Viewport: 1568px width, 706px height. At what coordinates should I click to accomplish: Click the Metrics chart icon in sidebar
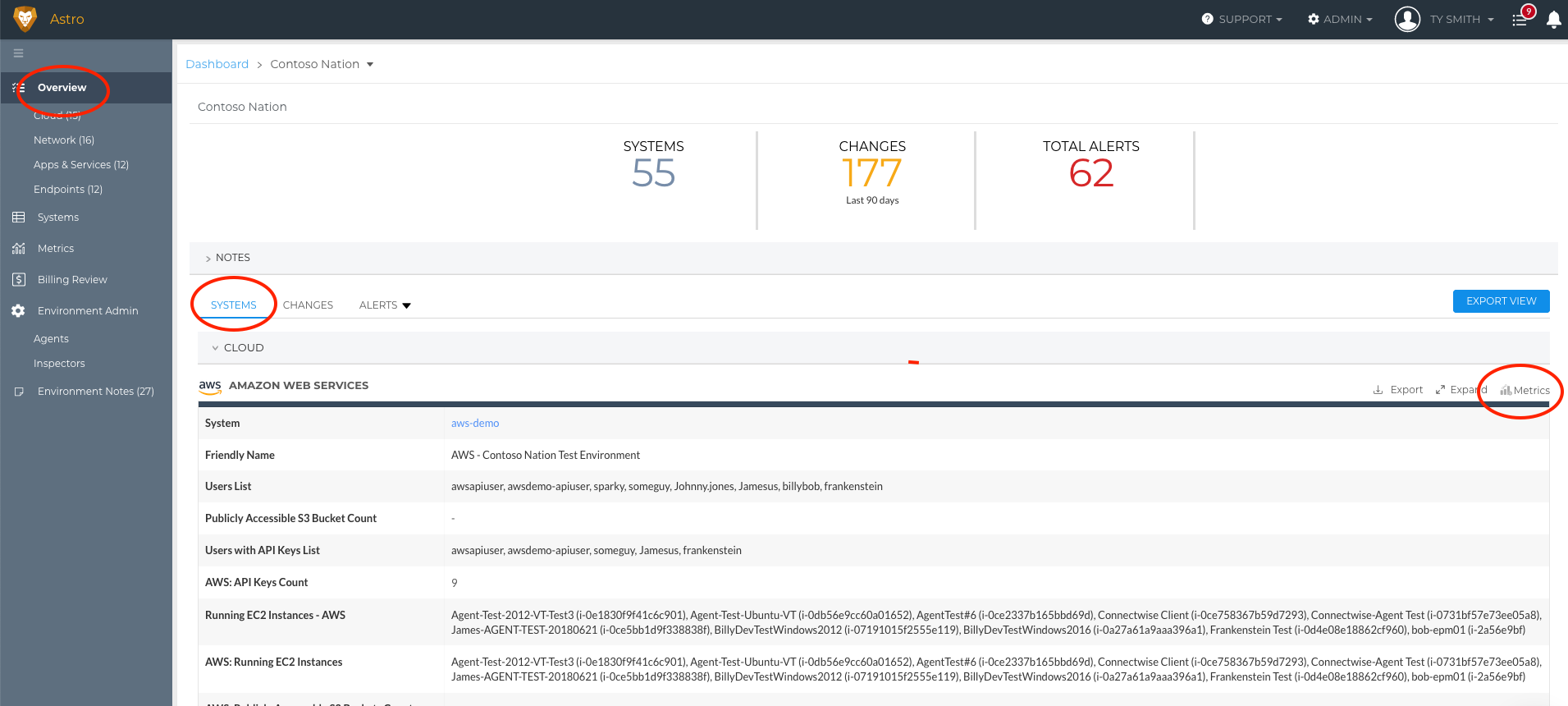pos(18,249)
